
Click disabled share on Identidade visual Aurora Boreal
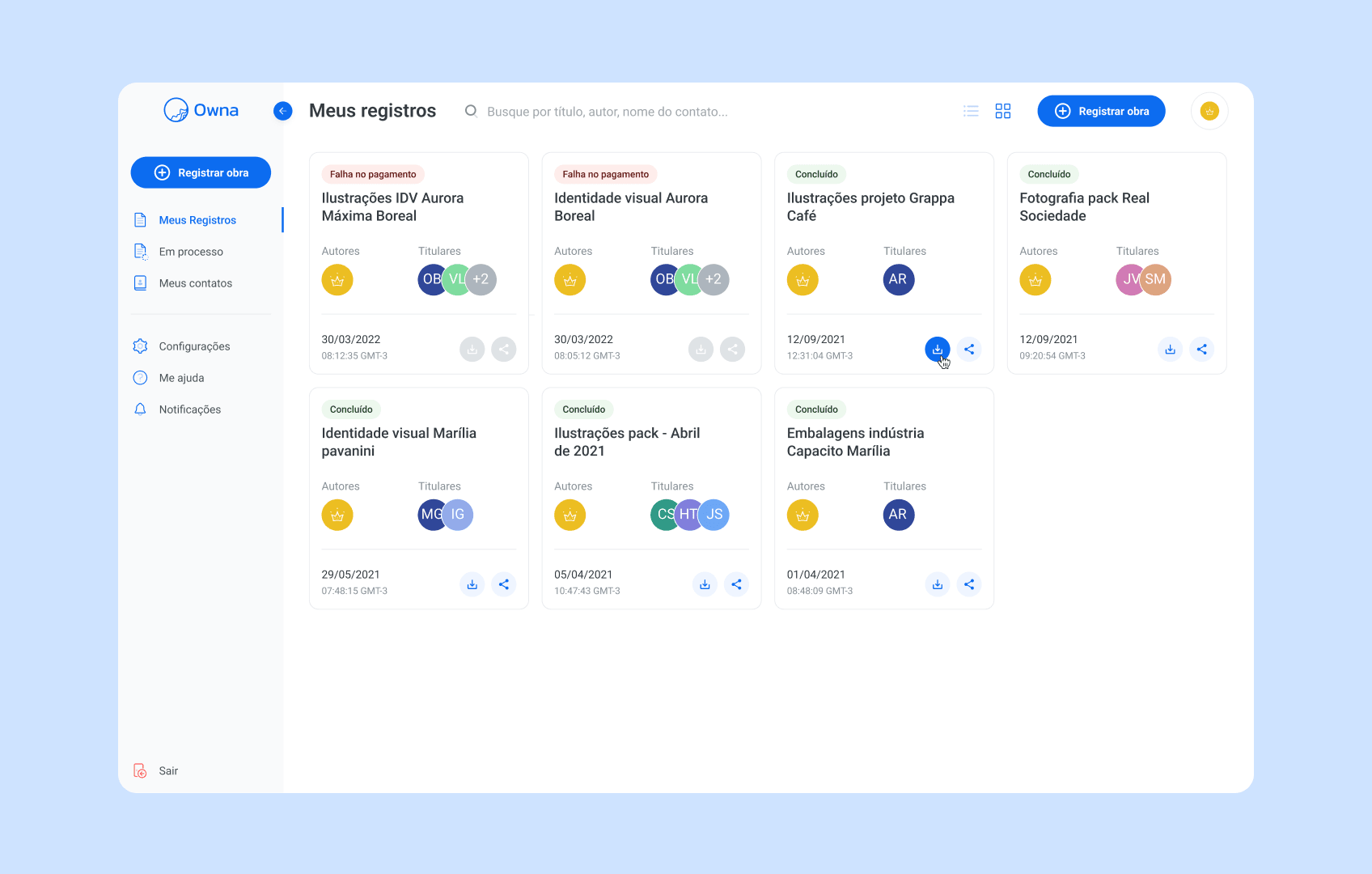click(x=733, y=350)
